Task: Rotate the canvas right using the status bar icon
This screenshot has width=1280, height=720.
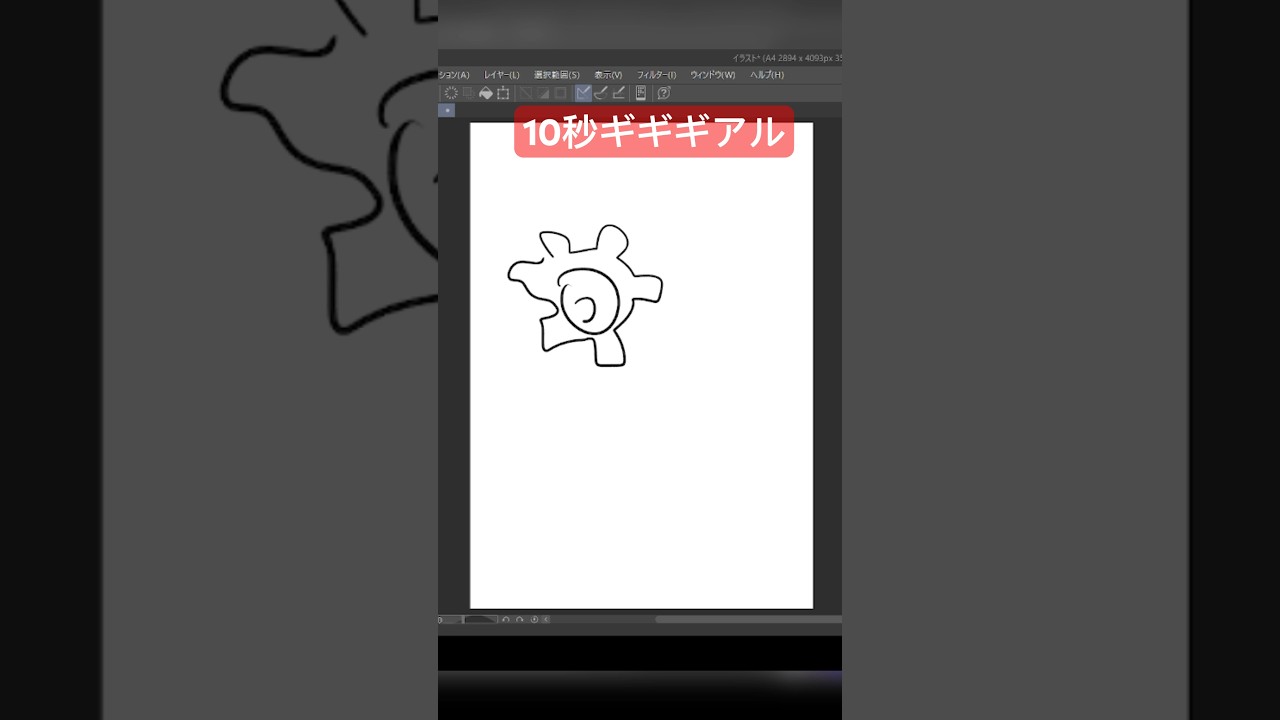Action: point(521,619)
